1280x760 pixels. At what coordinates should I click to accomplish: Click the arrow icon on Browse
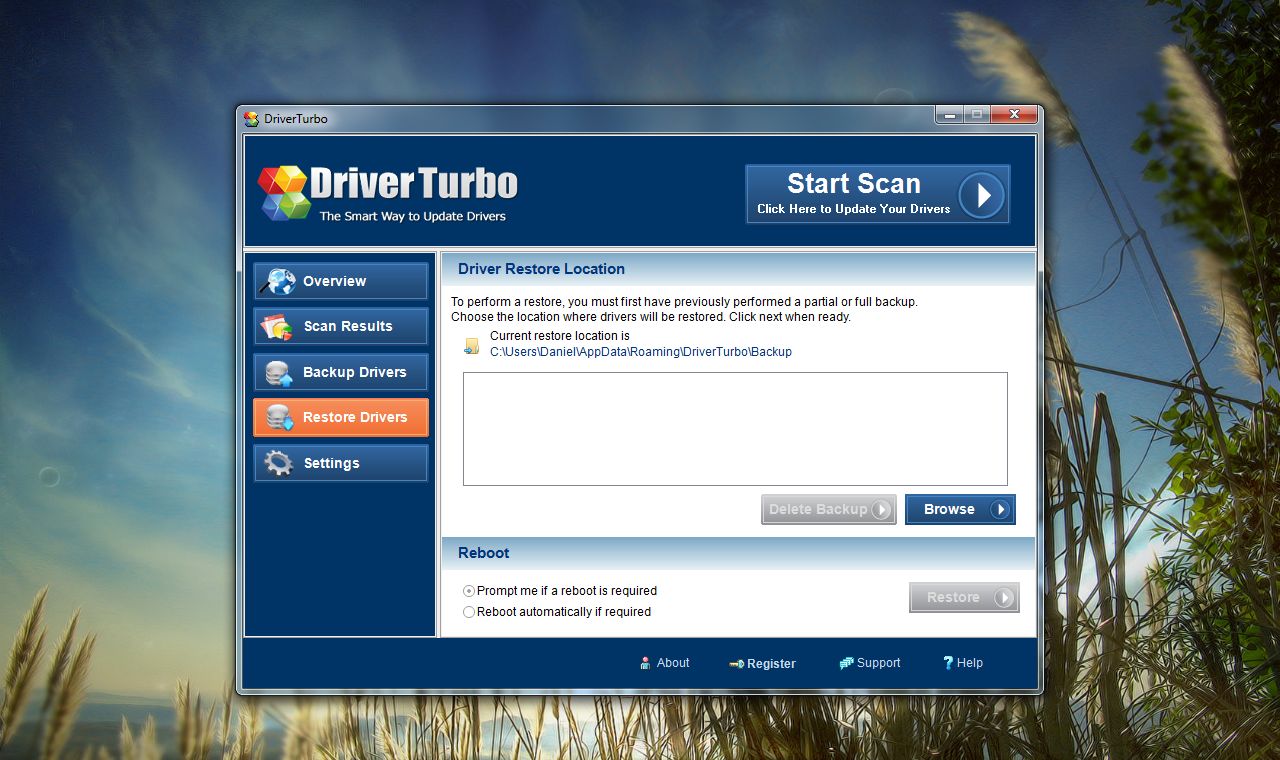point(1000,510)
